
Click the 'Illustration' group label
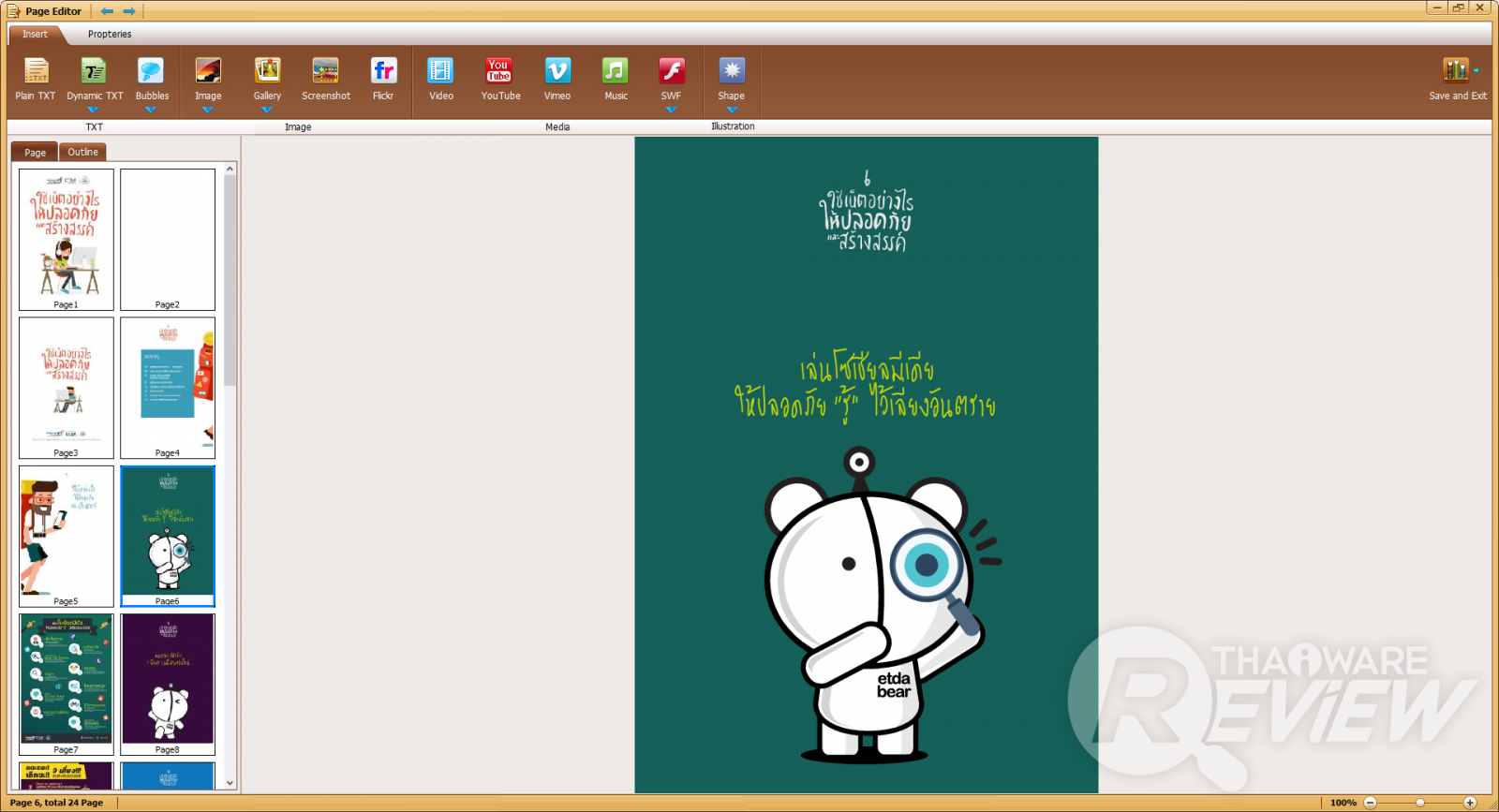[733, 126]
